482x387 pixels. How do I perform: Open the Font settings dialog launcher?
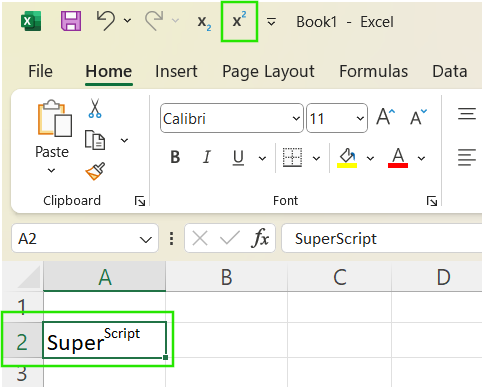[432, 201]
